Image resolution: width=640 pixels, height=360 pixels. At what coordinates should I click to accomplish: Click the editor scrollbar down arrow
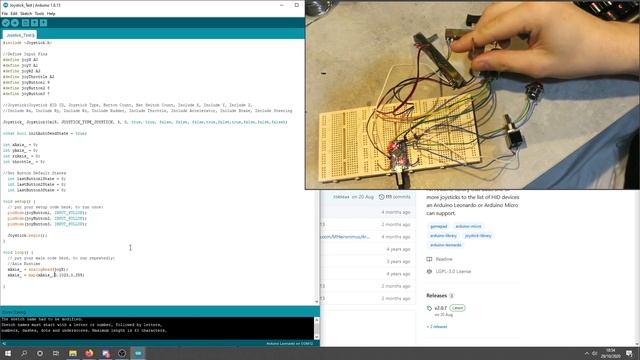317,302
